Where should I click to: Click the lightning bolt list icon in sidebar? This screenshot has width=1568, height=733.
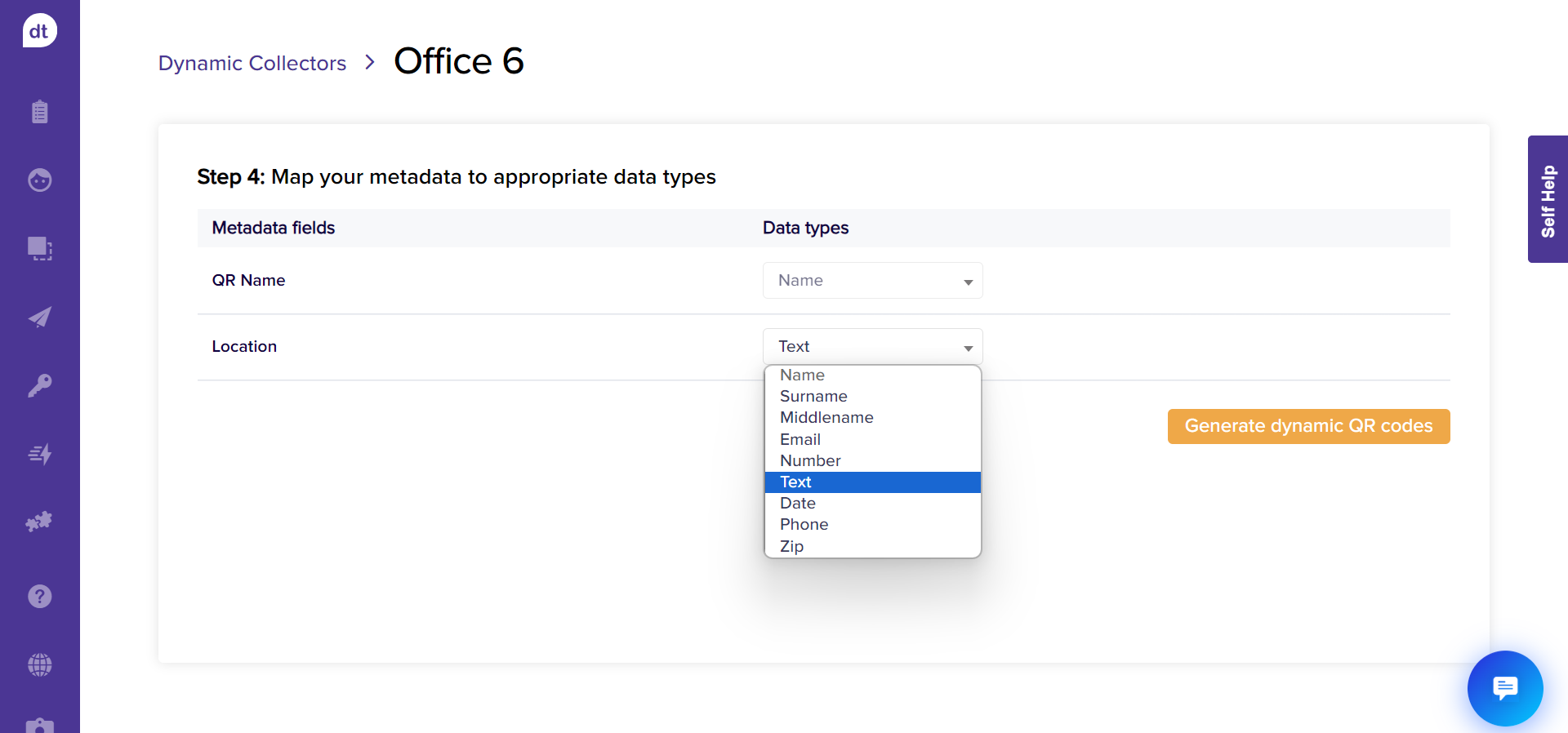click(39, 454)
